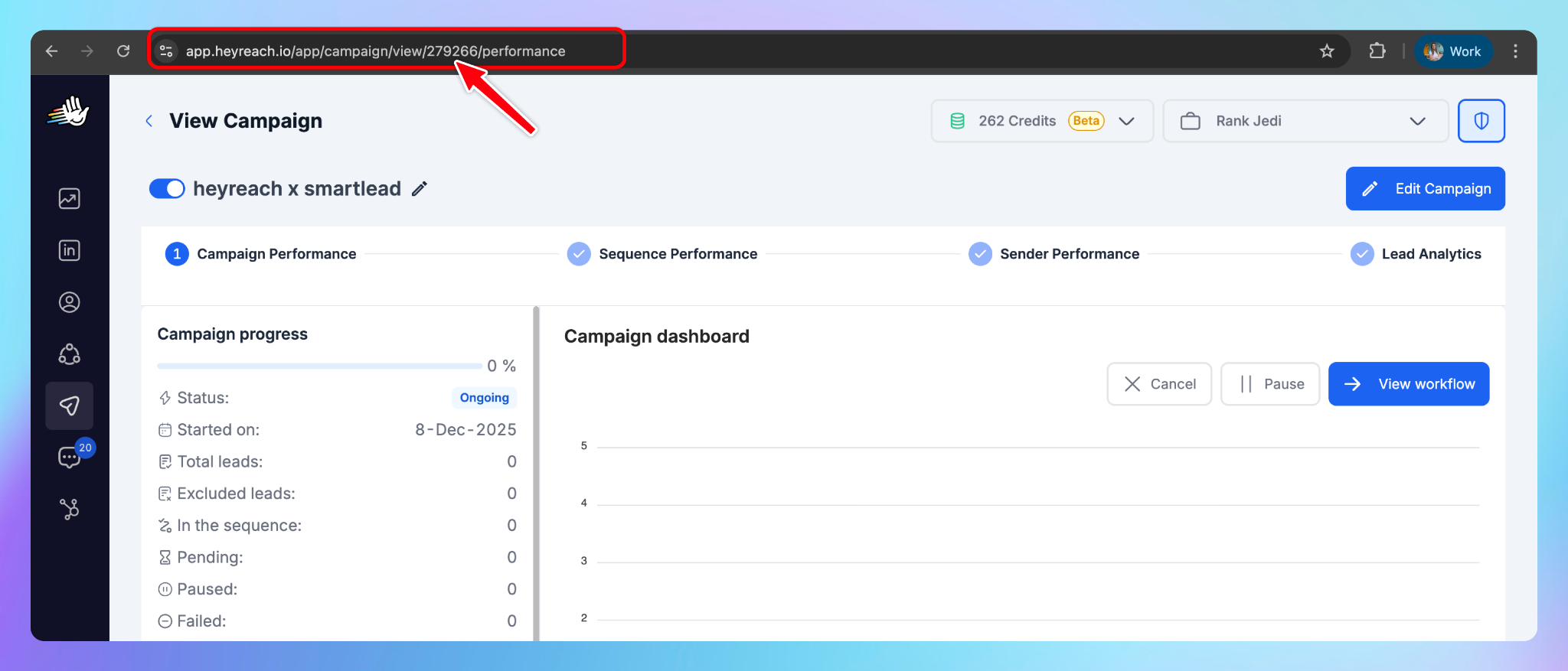Open the Rank Jedi workspace dropdown
Screen dimensions: 1568x671
click(x=1305, y=121)
